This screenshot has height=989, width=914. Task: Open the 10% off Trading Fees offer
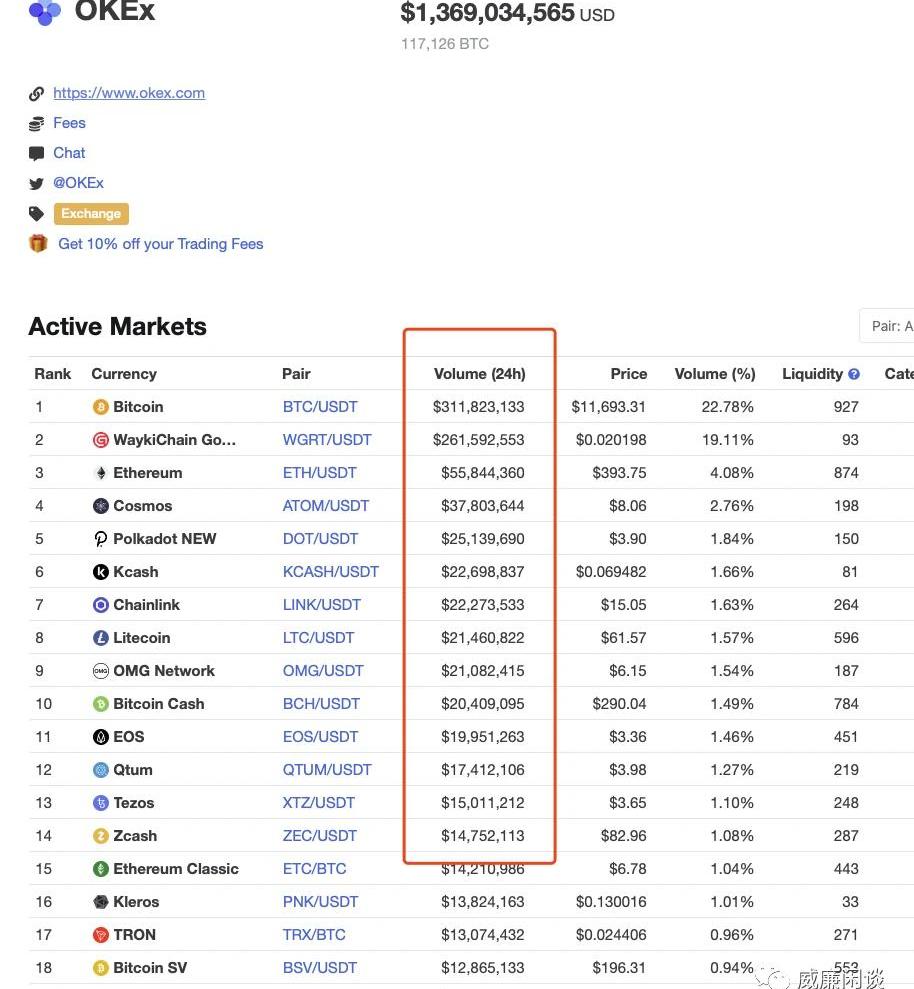pyautogui.click(x=161, y=244)
